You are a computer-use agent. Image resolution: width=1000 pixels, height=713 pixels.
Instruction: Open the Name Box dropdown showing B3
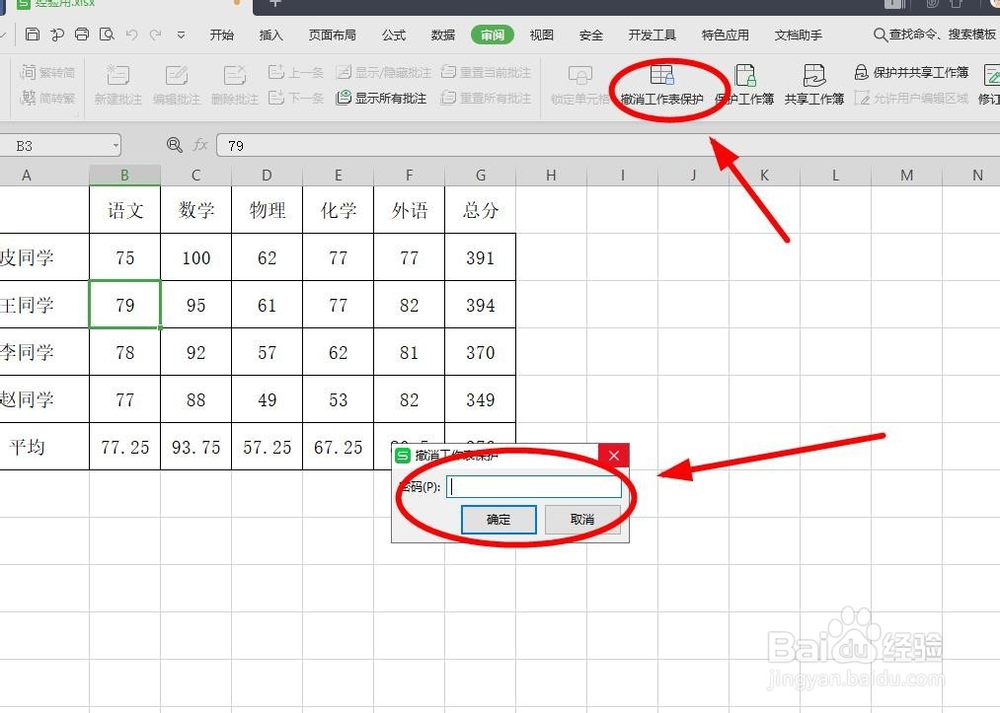[115, 145]
